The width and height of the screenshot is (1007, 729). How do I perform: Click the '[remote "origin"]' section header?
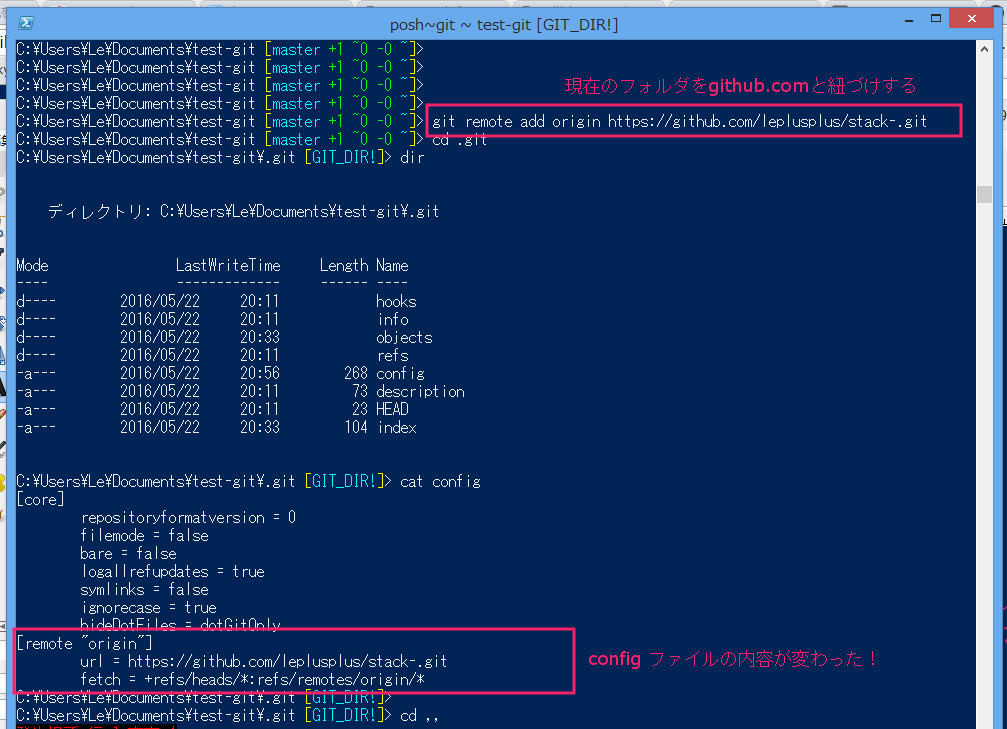pyautogui.click(x=84, y=643)
